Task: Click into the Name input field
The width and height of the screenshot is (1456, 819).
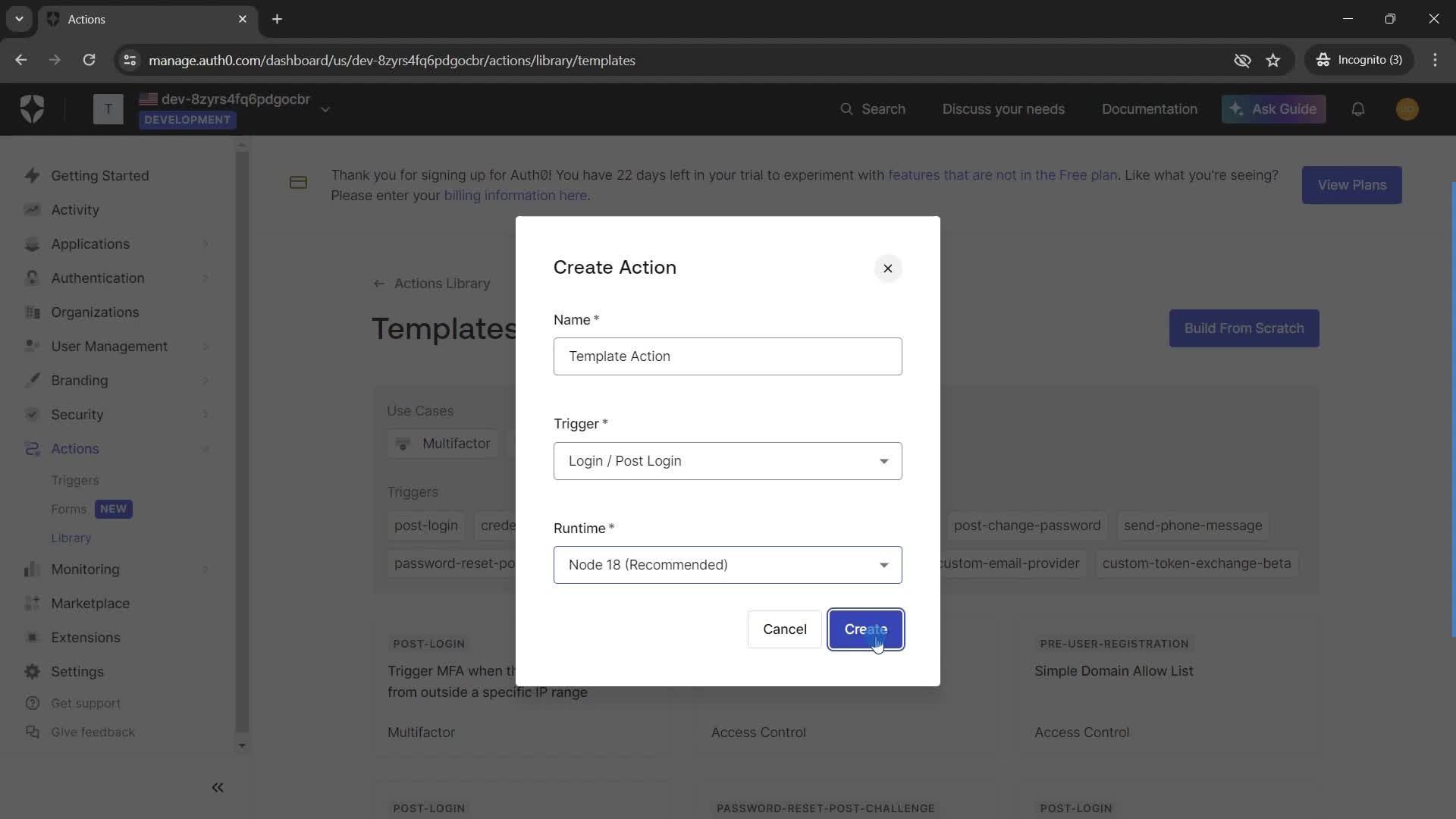Action: click(728, 356)
